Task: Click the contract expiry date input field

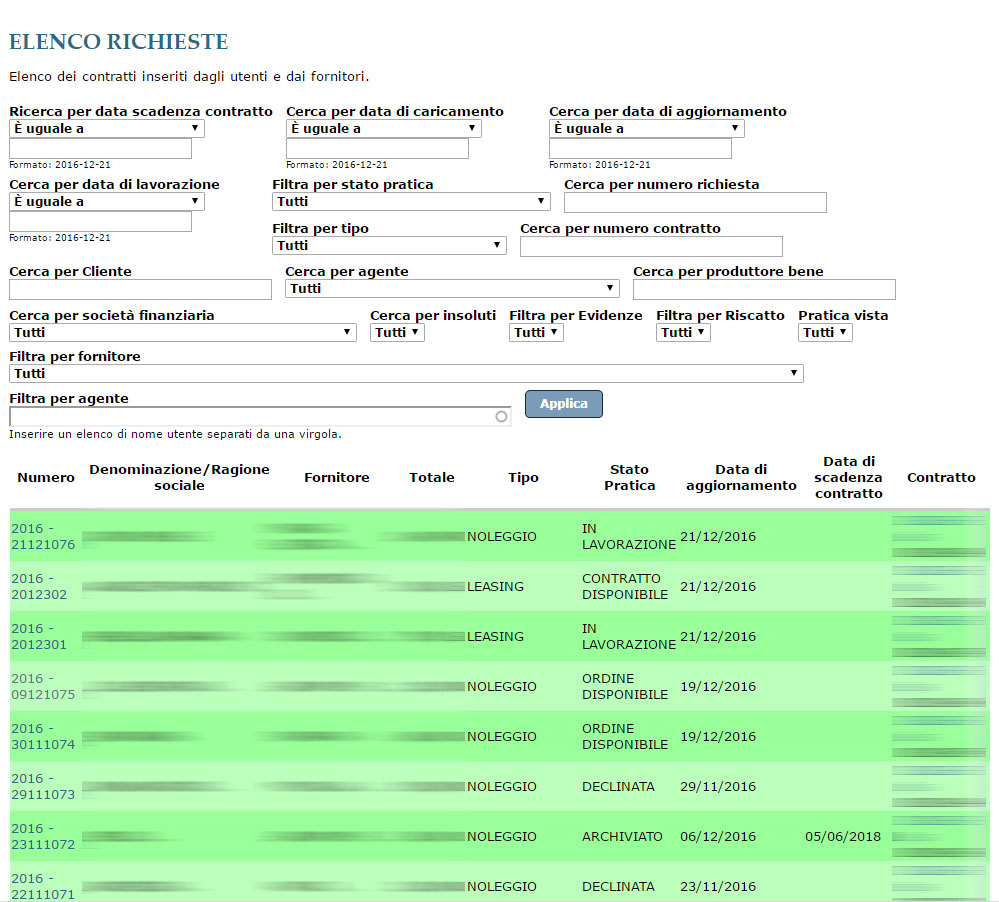Action: [100, 149]
